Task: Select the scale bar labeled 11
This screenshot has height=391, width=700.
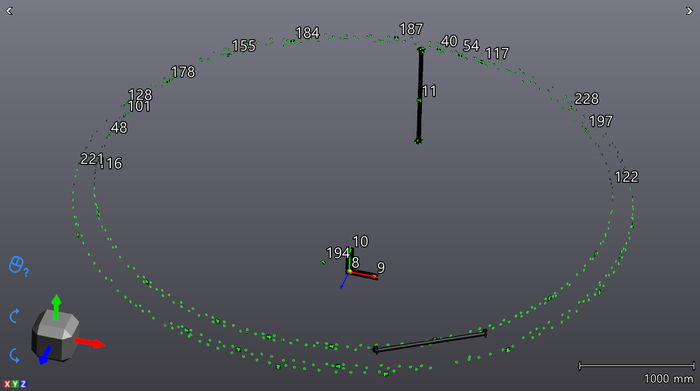Action: coord(420,96)
